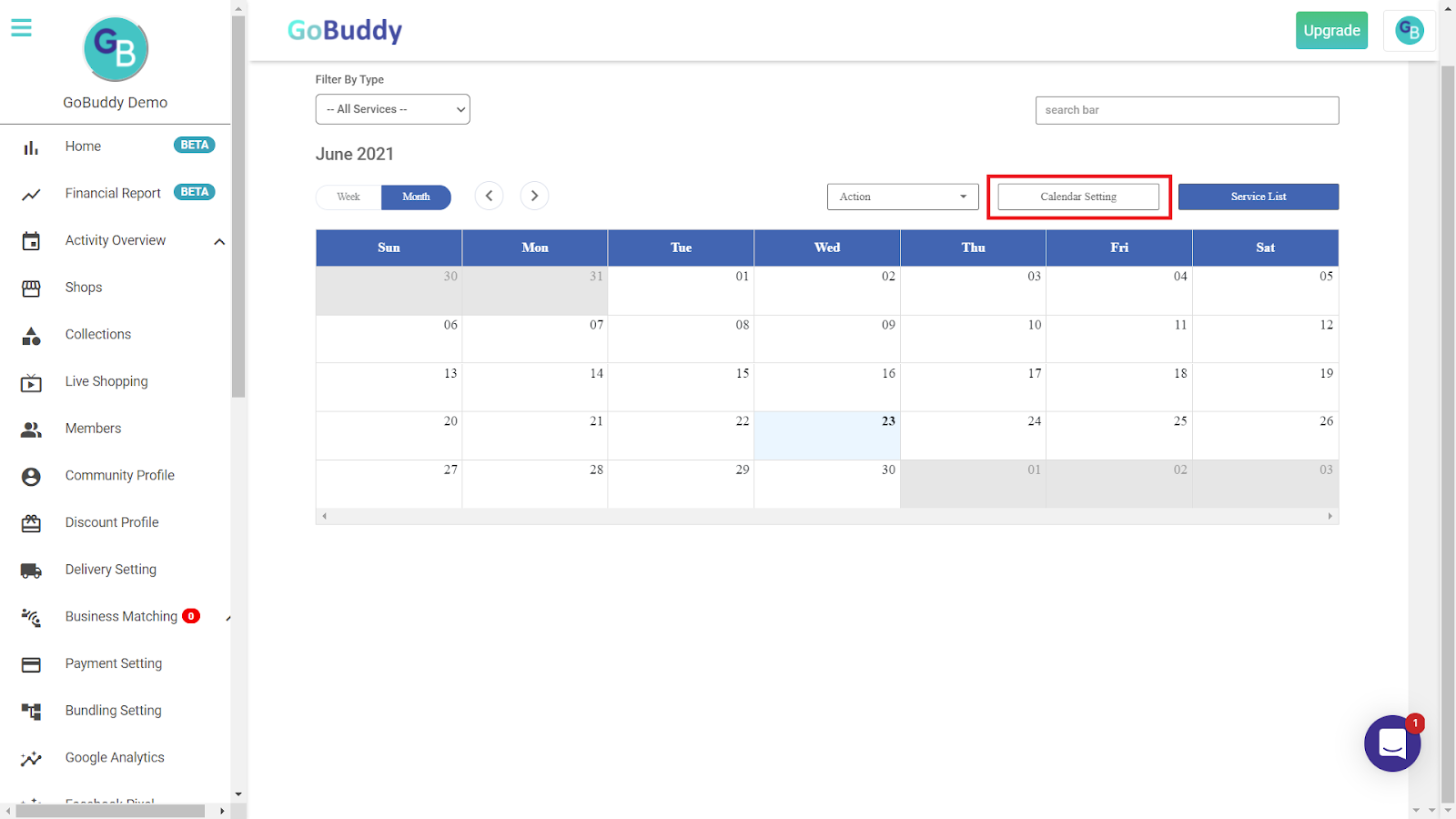Select June 23 calendar cell
The image size is (1456, 819).
pyautogui.click(x=827, y=436)
